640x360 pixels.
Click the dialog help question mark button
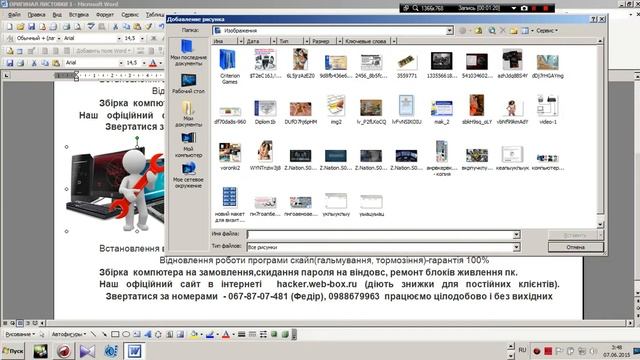click(x=594, y=19)
